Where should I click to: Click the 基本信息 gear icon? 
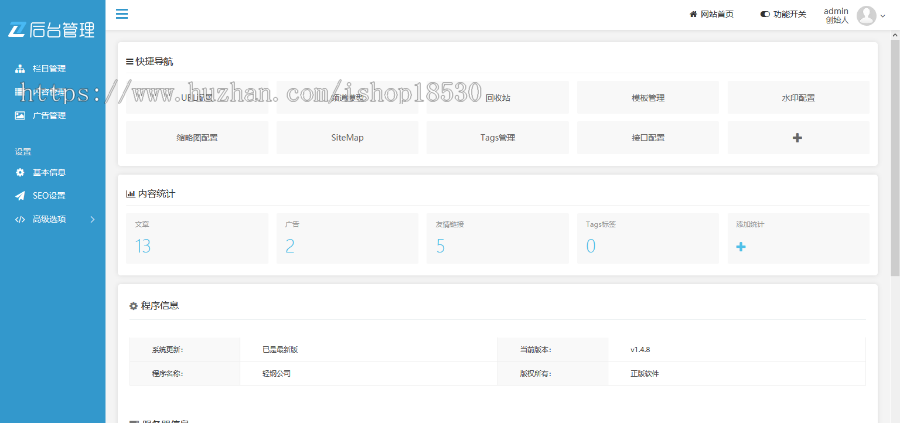point(20,172)
